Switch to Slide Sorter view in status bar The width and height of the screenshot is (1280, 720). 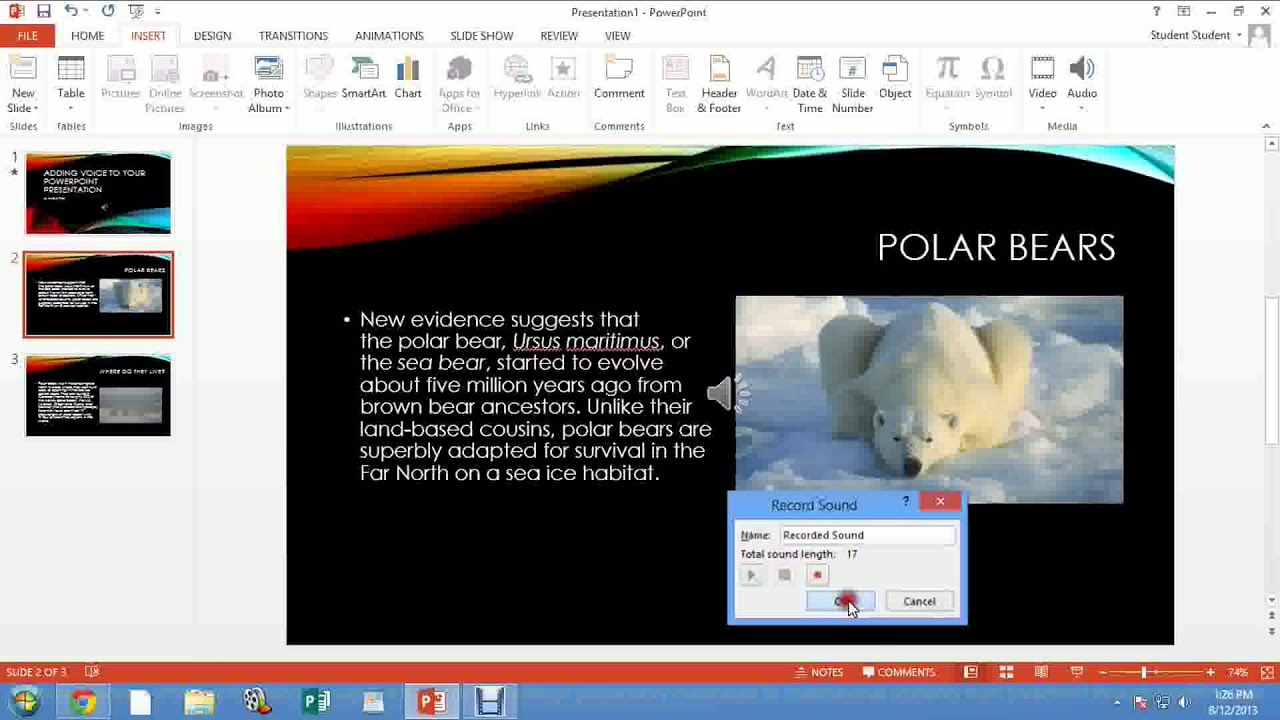pyautogui.click(x=1006, y=672)
